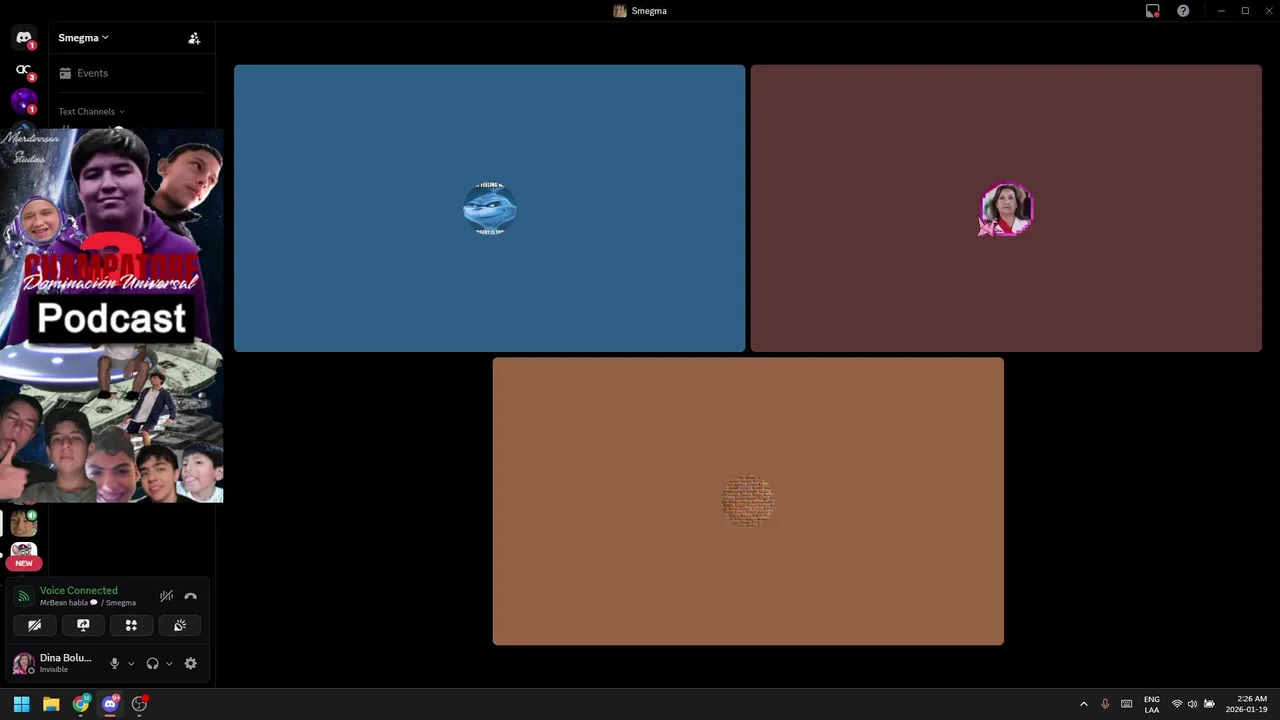This screenshot has height=720, width=1280.
Task: Minimize the Discord window
Action: (1221, 11)
